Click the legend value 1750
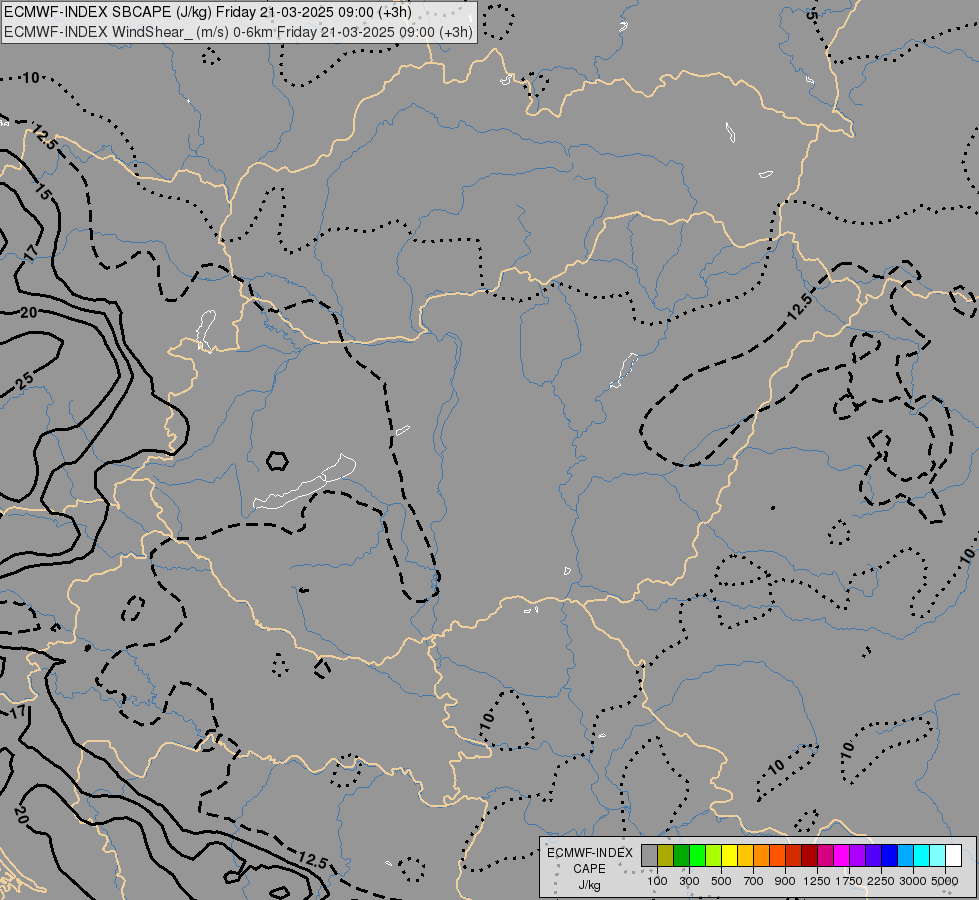This screenshot has width=979, height=900. point(849,881)
